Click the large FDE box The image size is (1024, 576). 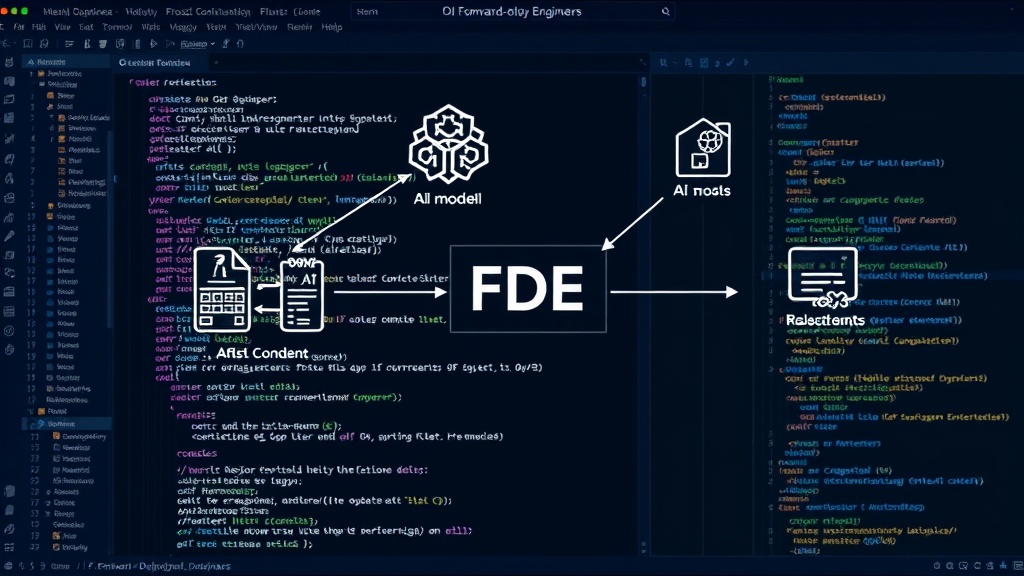(x=528, y=289)
